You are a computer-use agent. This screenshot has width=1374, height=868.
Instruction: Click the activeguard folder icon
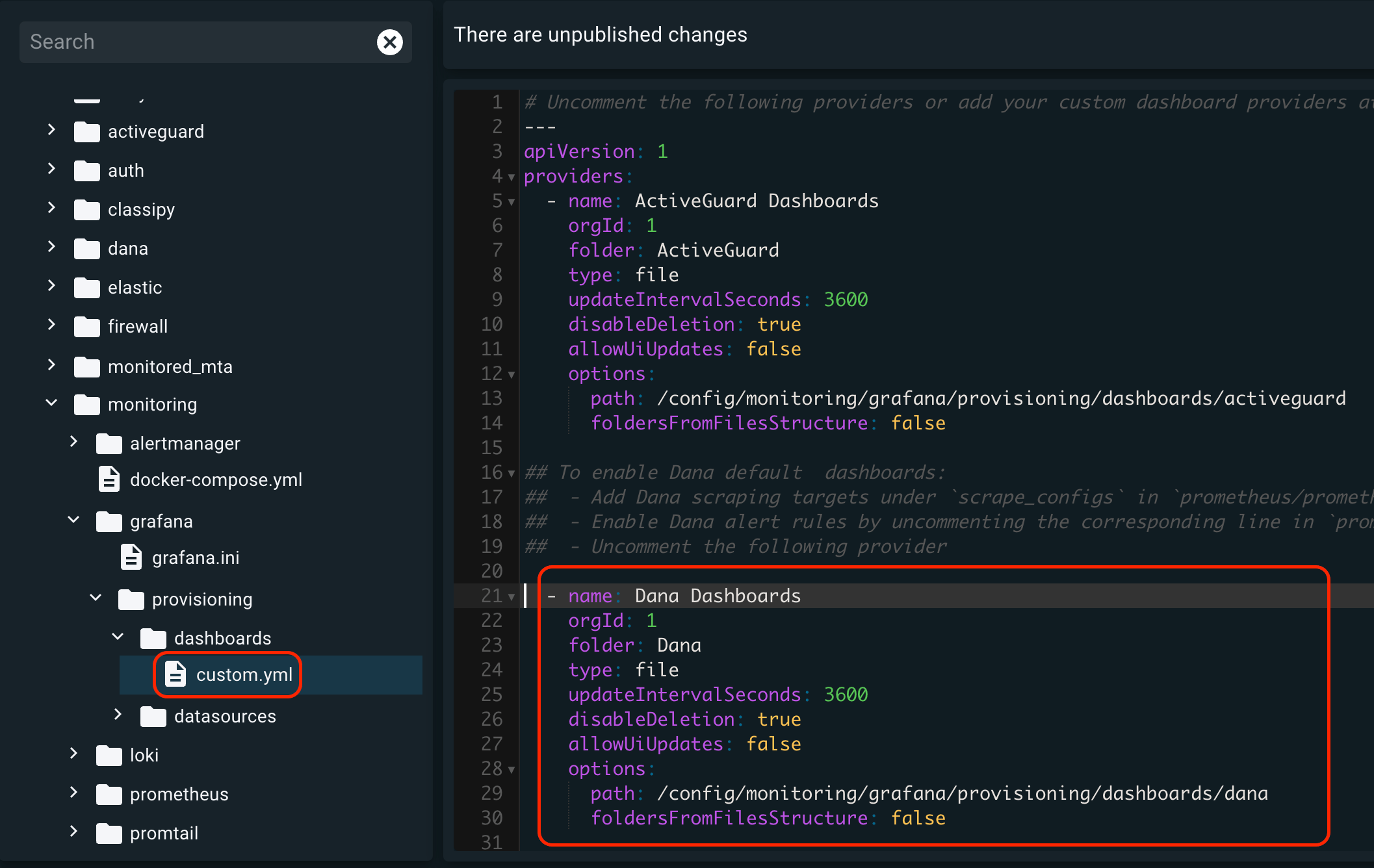click(87, 132)
